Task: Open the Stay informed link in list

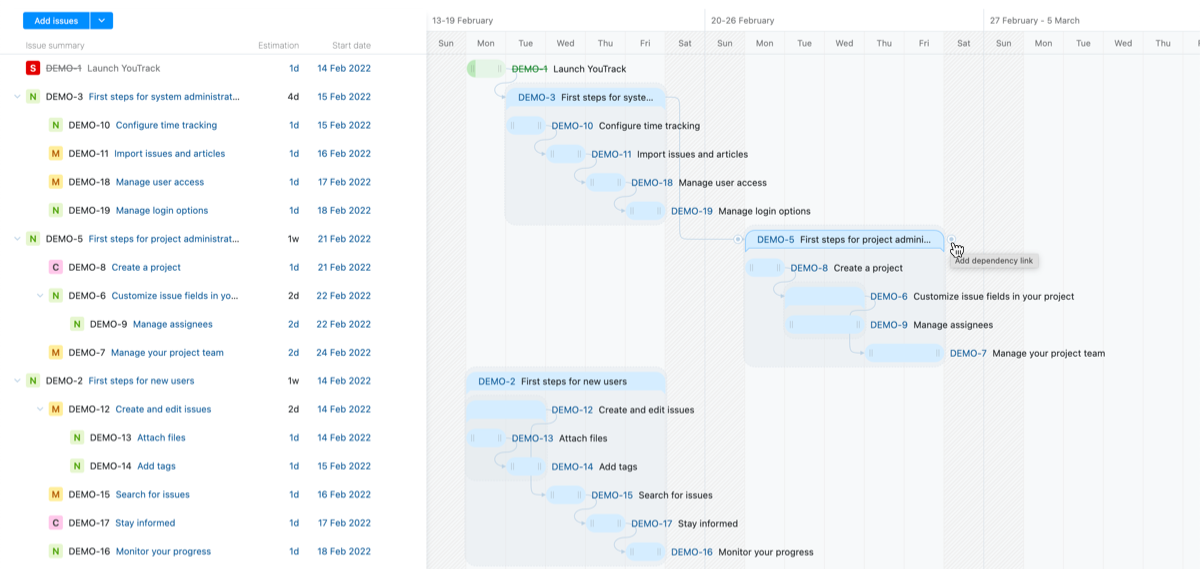Action: click(x=145, y=523)
